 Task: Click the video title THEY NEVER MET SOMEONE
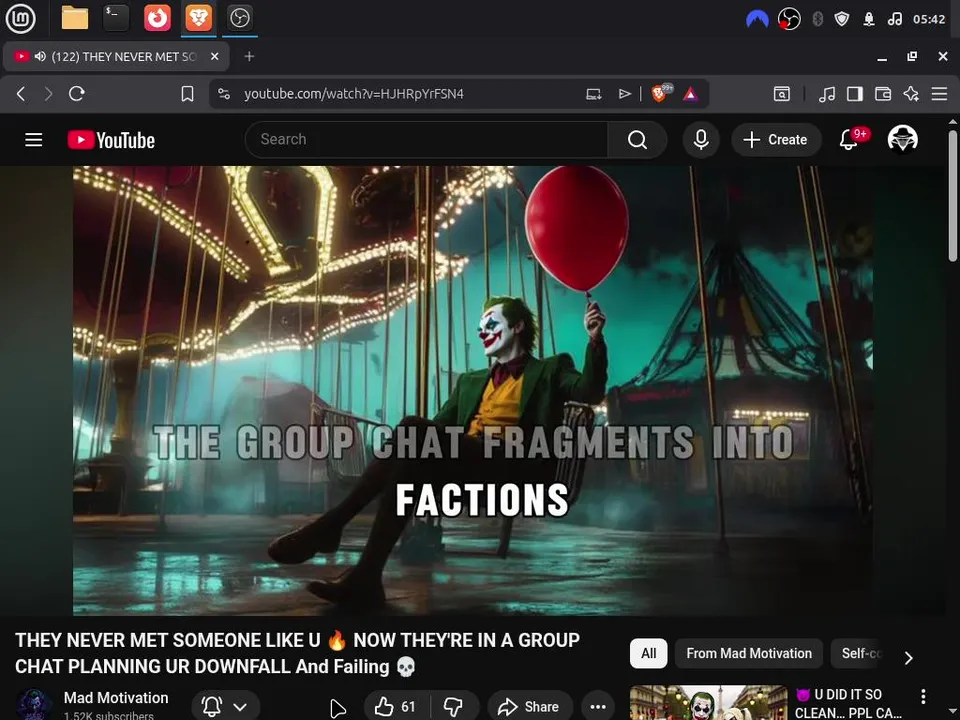[297, 653]
